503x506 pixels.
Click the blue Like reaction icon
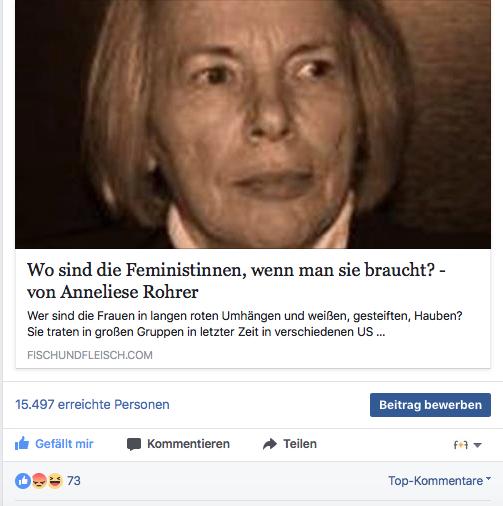[x=23, y=481]
